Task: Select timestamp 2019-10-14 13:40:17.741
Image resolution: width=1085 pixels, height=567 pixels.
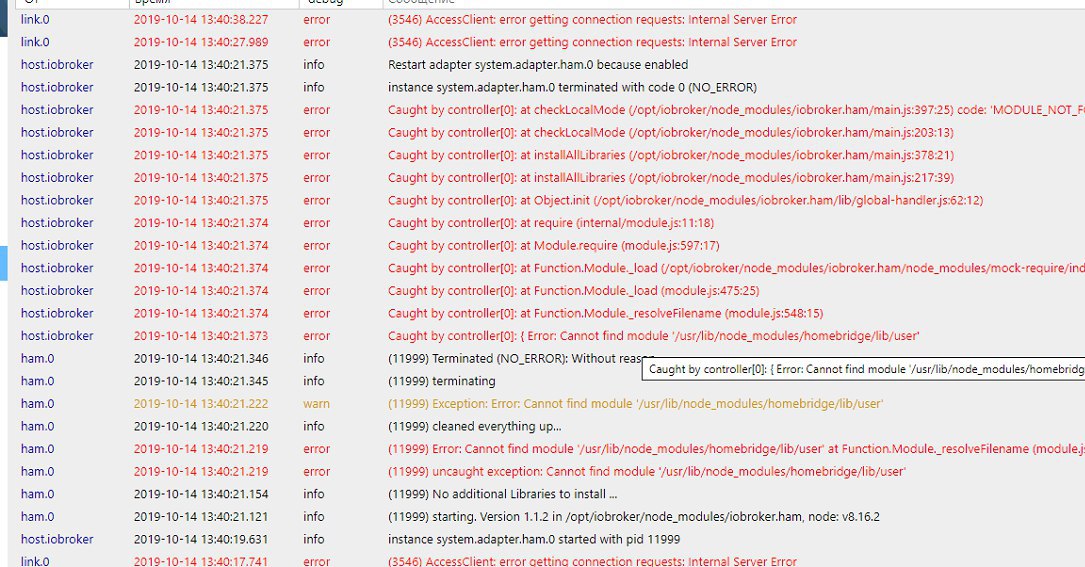Action: click(201, 561)
